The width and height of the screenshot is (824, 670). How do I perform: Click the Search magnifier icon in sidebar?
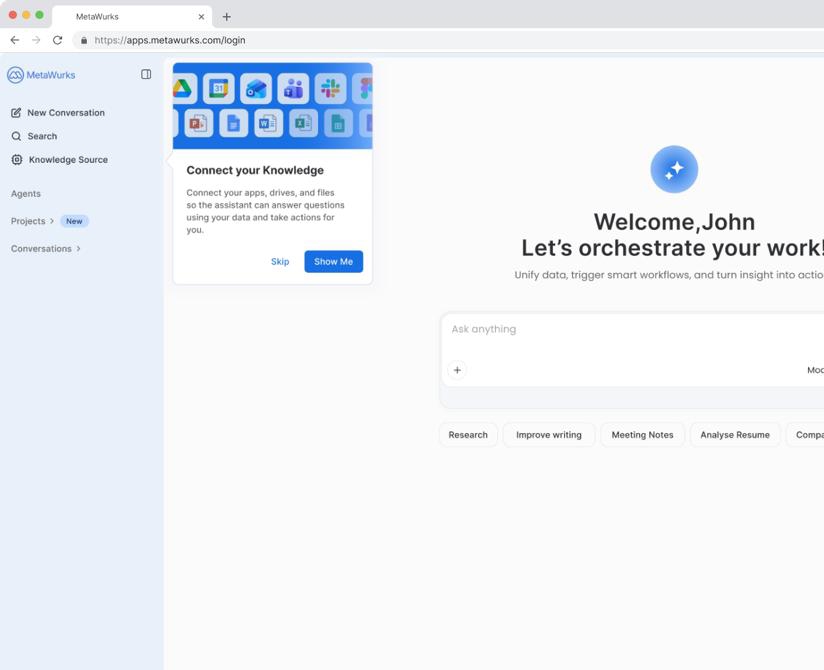tap(16, 136)
